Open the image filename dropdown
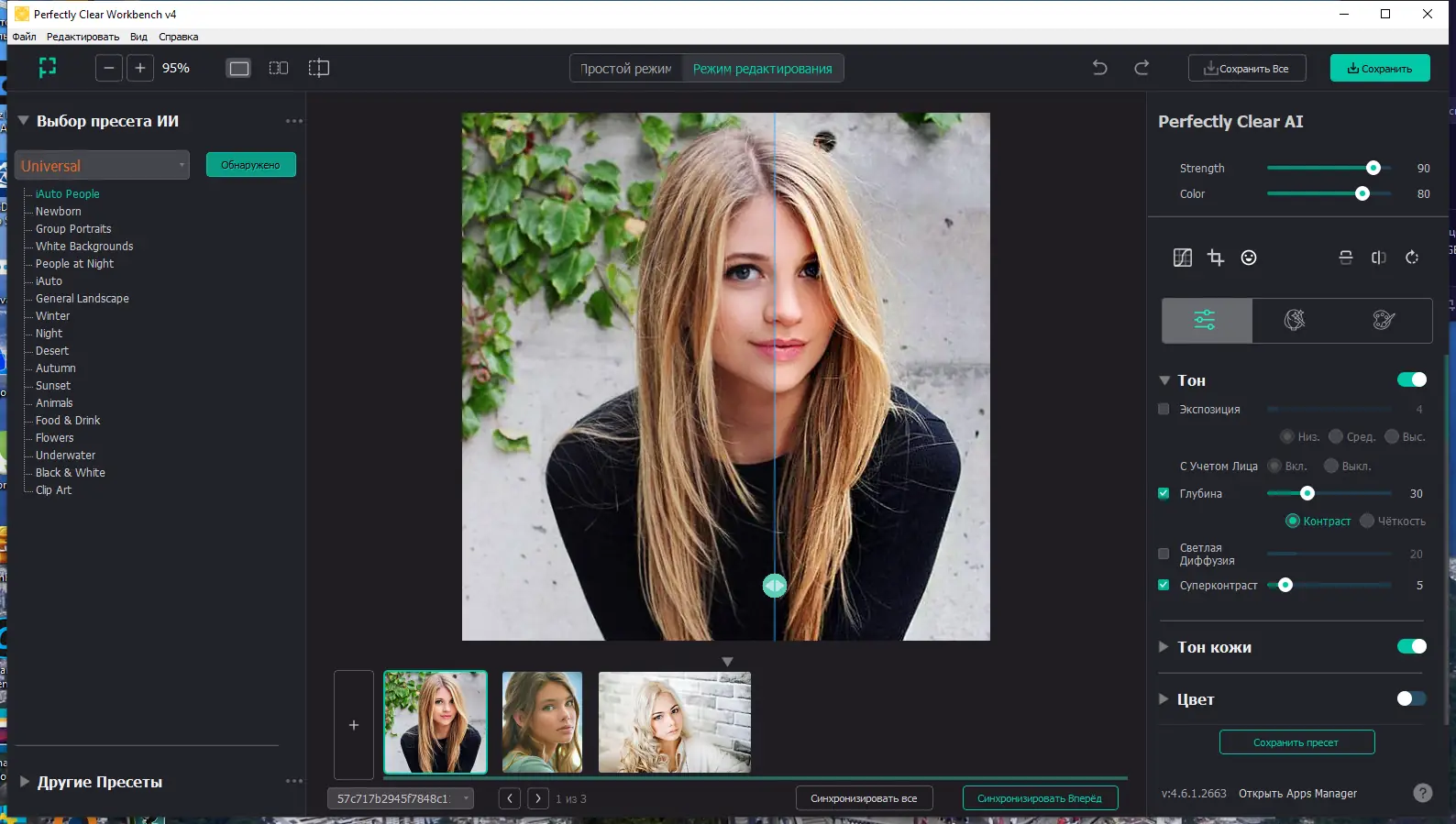 (x=401, y=798)
